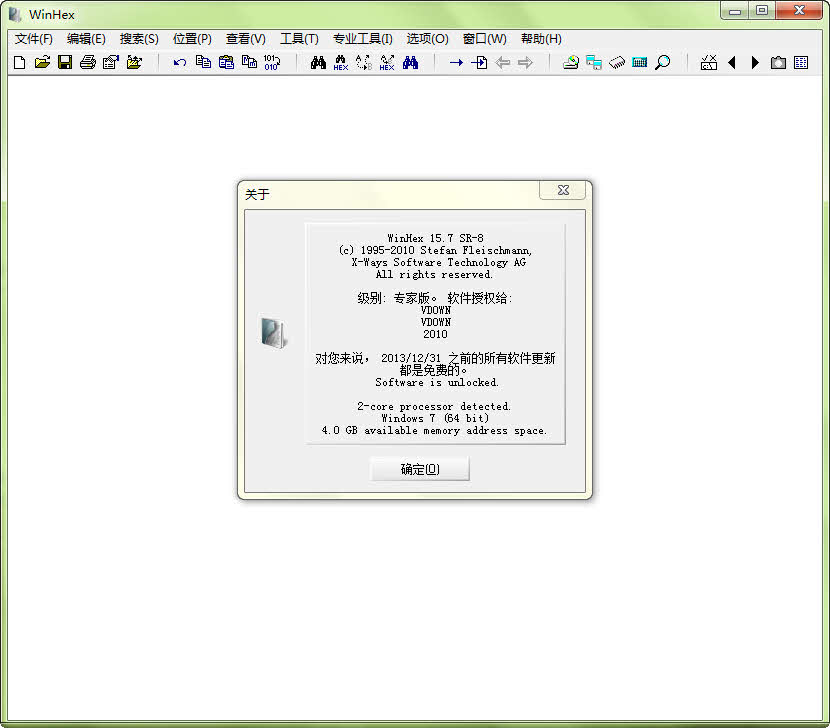Open a file via the open folder icon

tap(42, 62)
